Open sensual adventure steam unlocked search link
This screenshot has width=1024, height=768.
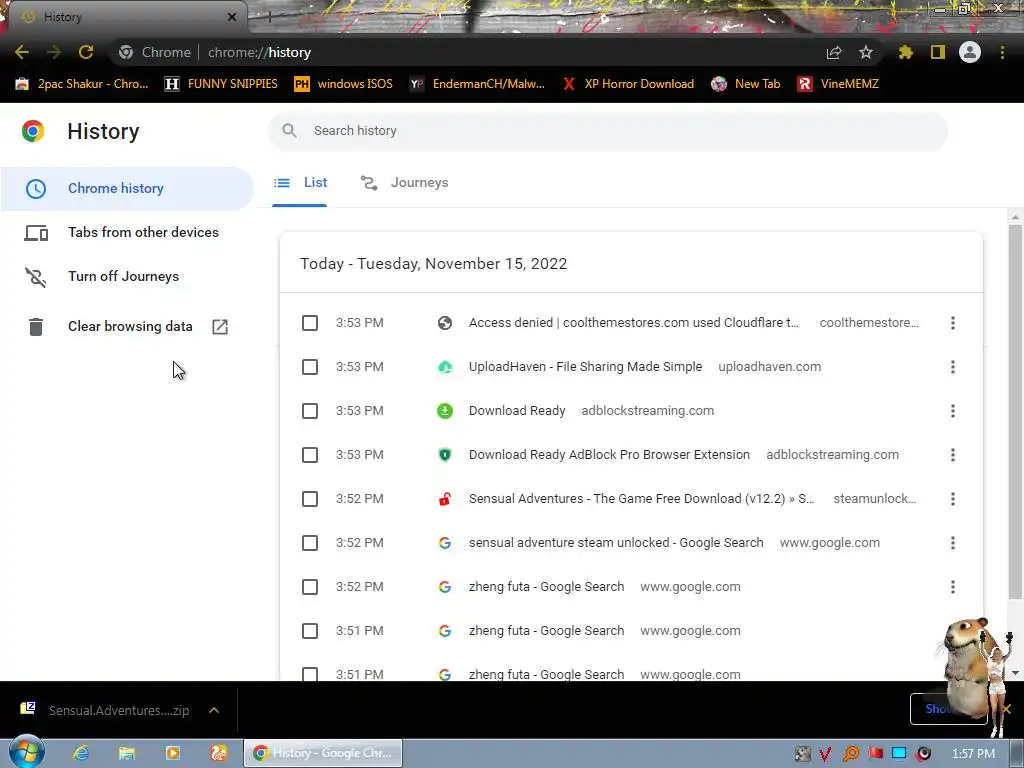click(616, 543)
